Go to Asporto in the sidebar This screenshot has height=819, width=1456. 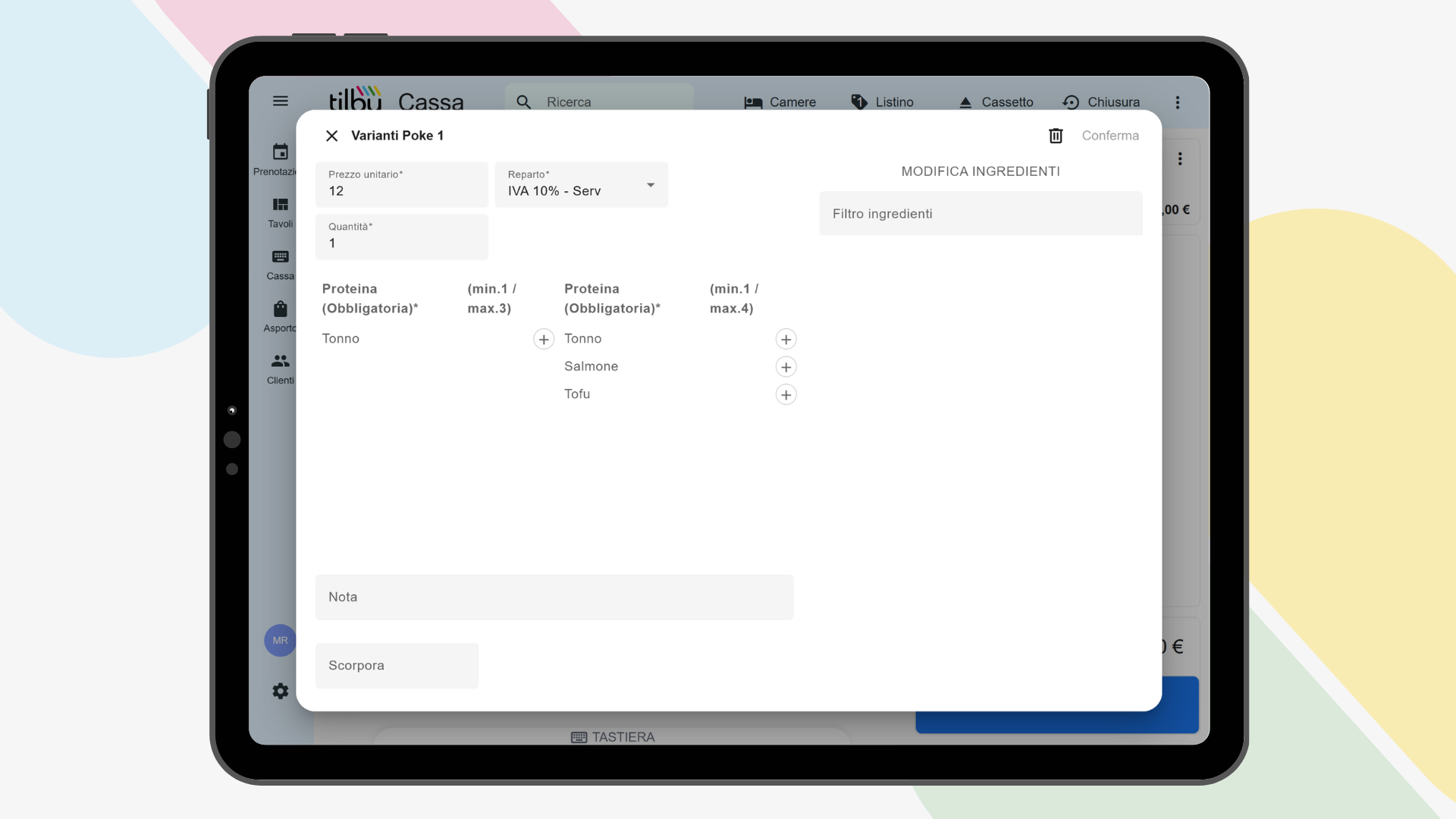(x=280, y=317)
